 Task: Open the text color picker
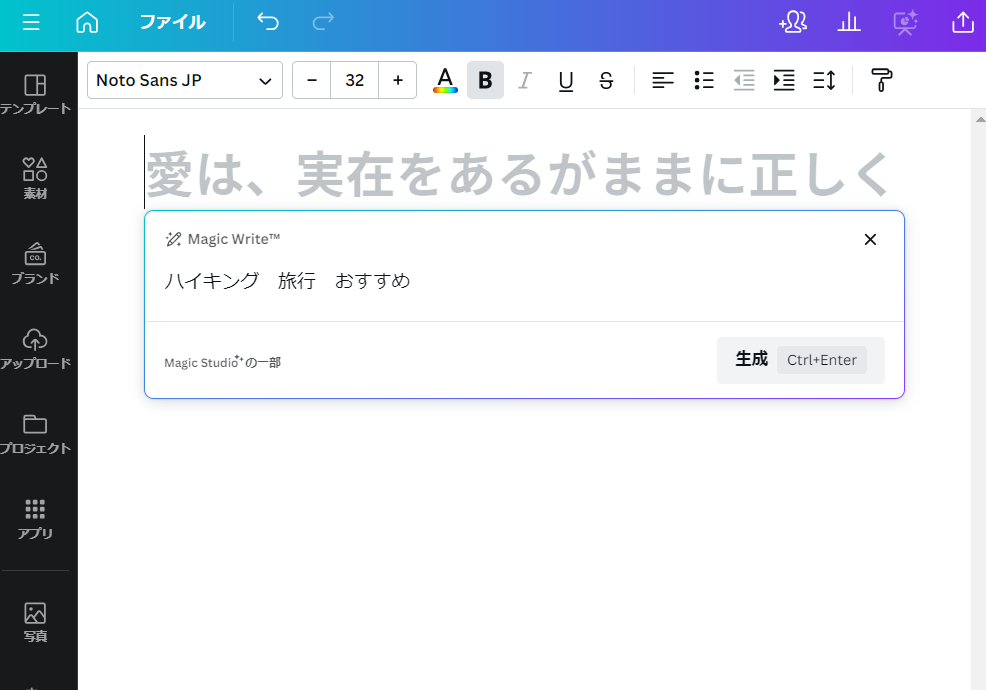pos(445,80)
